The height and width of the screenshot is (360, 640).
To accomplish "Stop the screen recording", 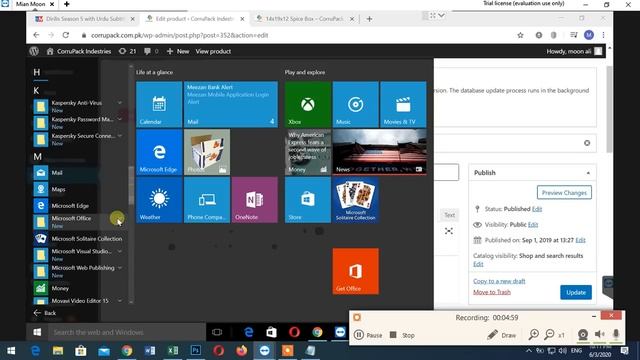I will pyautogui.click(x=402, y=335).
